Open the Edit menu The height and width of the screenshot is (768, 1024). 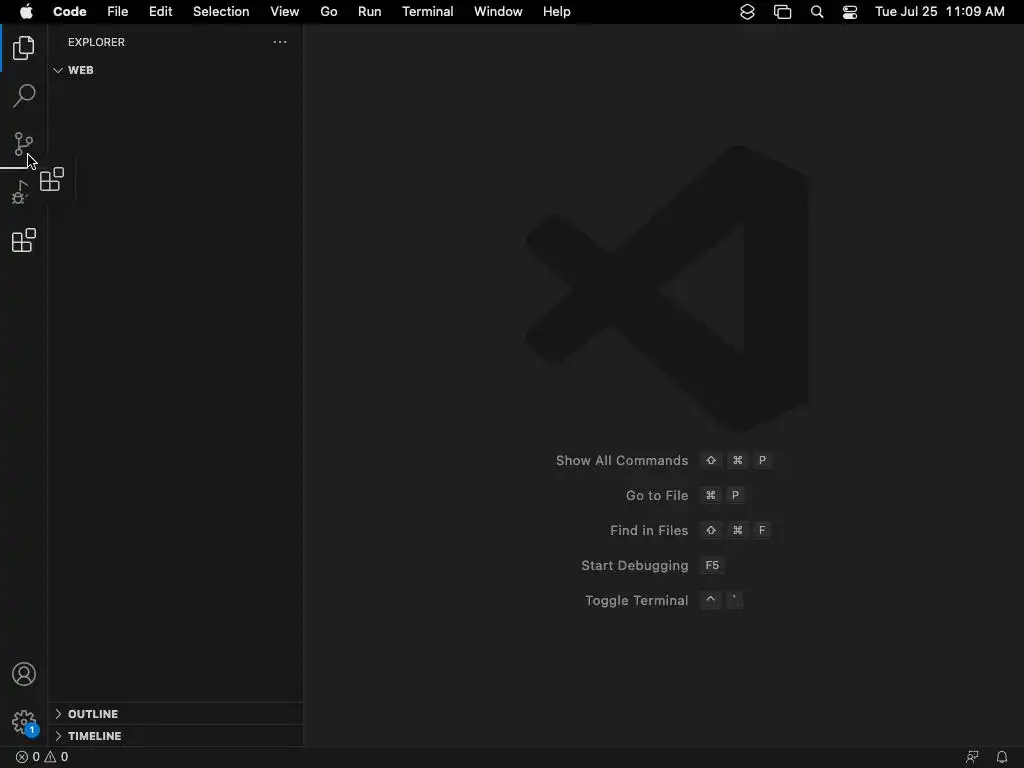(x=161, y=12)
